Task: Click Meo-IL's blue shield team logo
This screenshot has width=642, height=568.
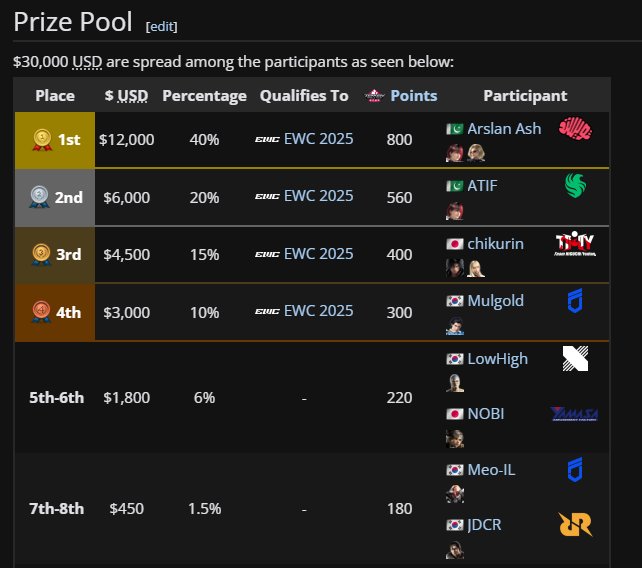Action: click(x=575, y=469)
